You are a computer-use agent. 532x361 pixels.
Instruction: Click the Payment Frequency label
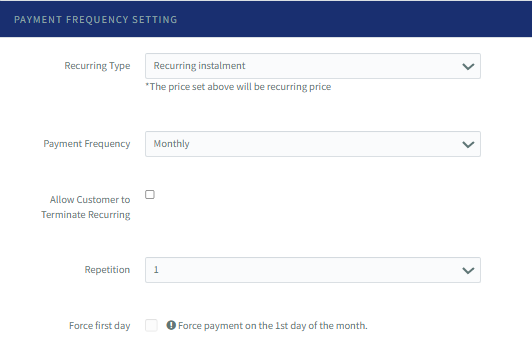pos(87,144)
